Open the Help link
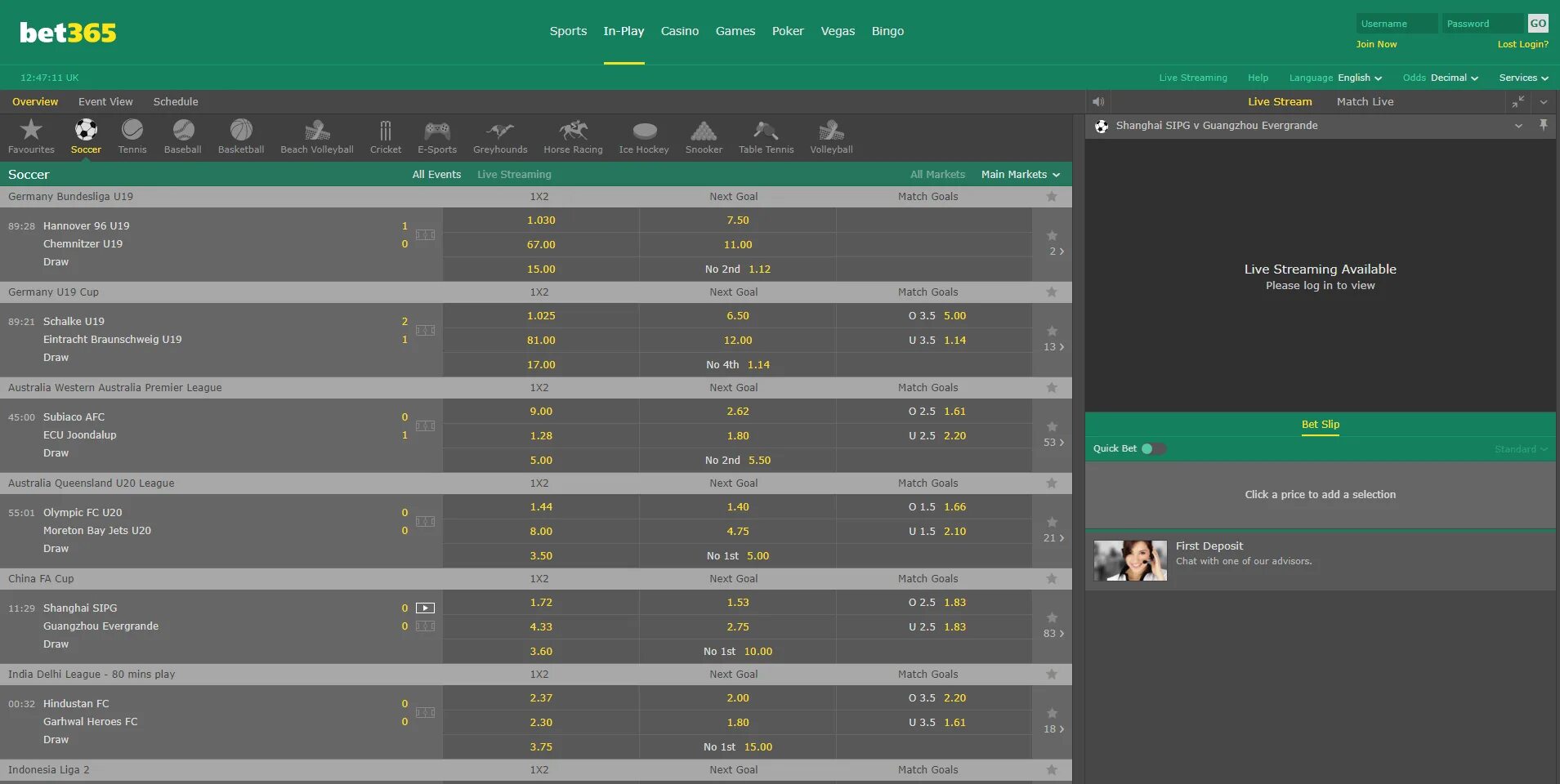1560x784 pixels. click(x=1258, y=78)
